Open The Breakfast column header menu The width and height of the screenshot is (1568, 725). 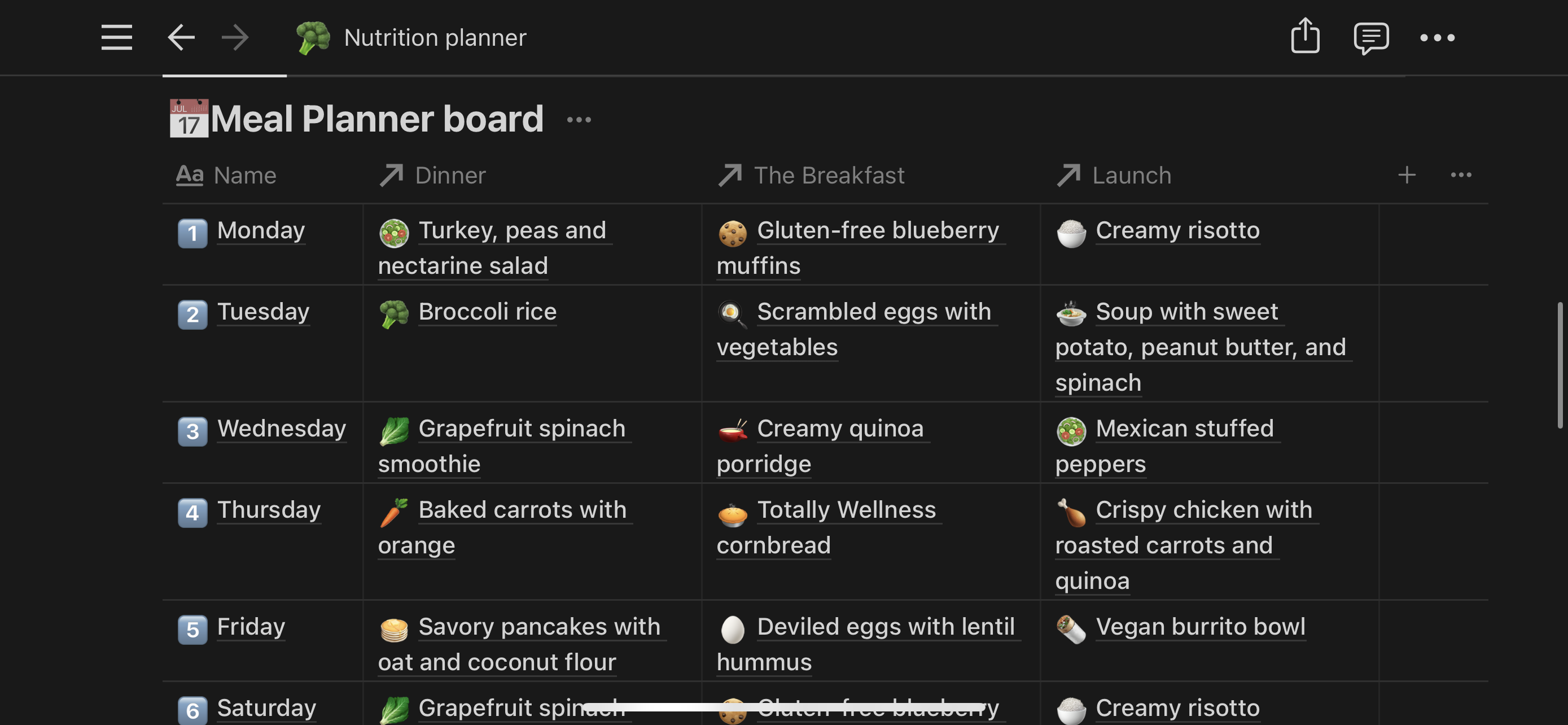click(x=811, y=175)
